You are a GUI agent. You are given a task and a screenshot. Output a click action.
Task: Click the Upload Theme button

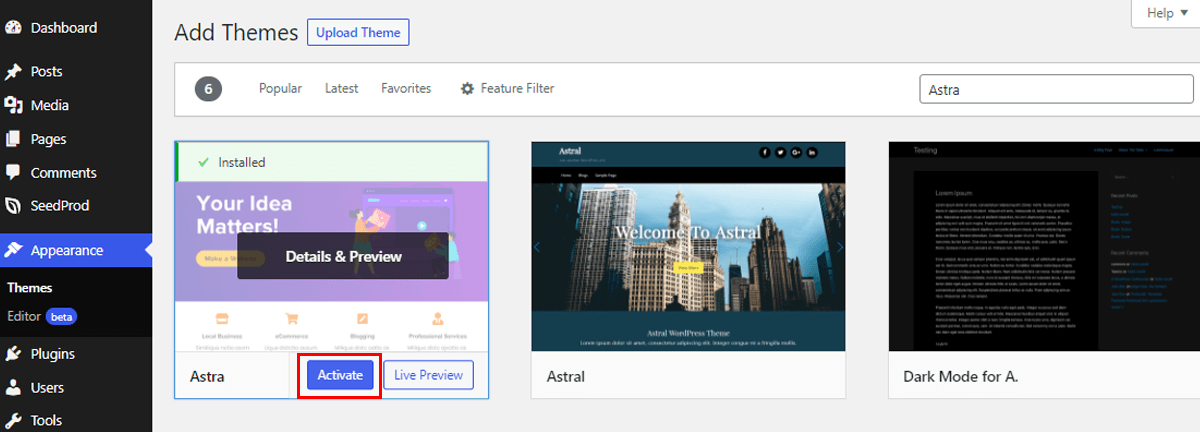click(358, 32)
